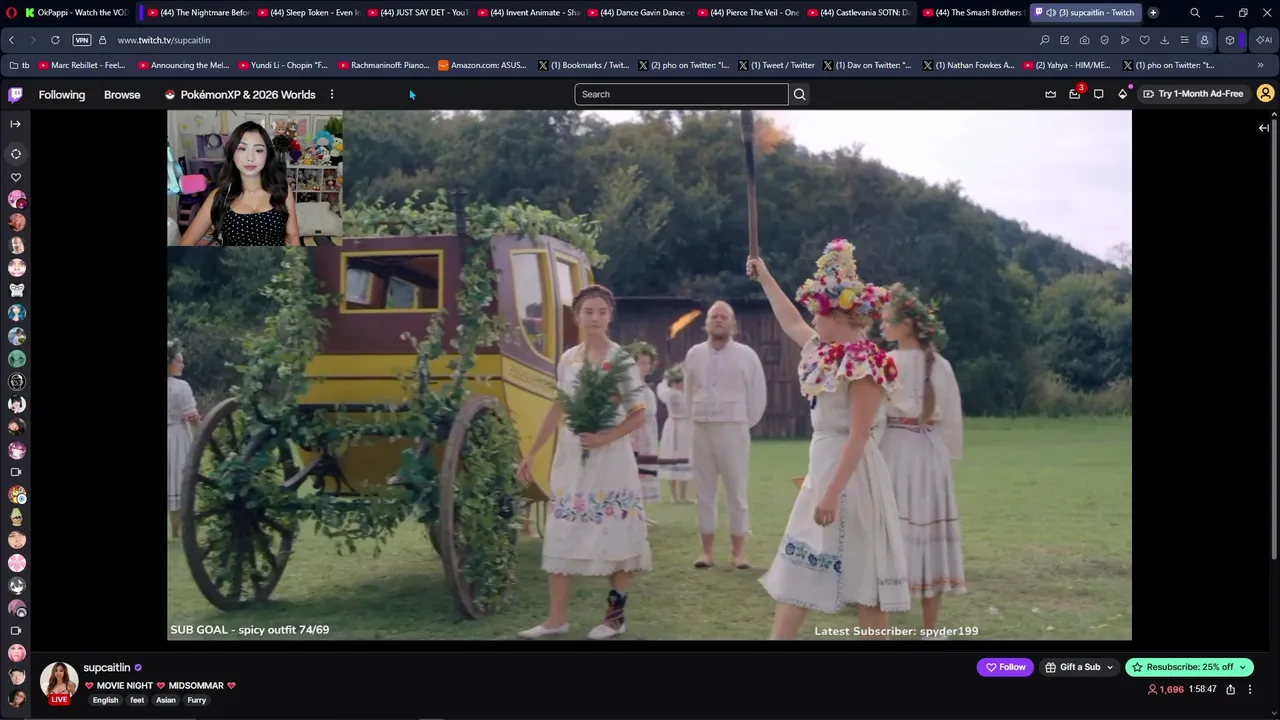
Task: Open Rachmaninoff: Piano bookmark
Action: click(383, 65)
